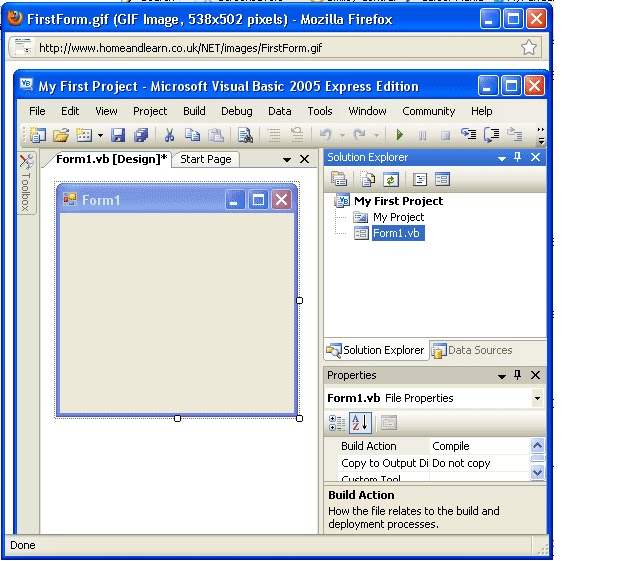Click Solution Explorer Properties toolbar icon
The image size is (640, 561).
tap(339, 179)
